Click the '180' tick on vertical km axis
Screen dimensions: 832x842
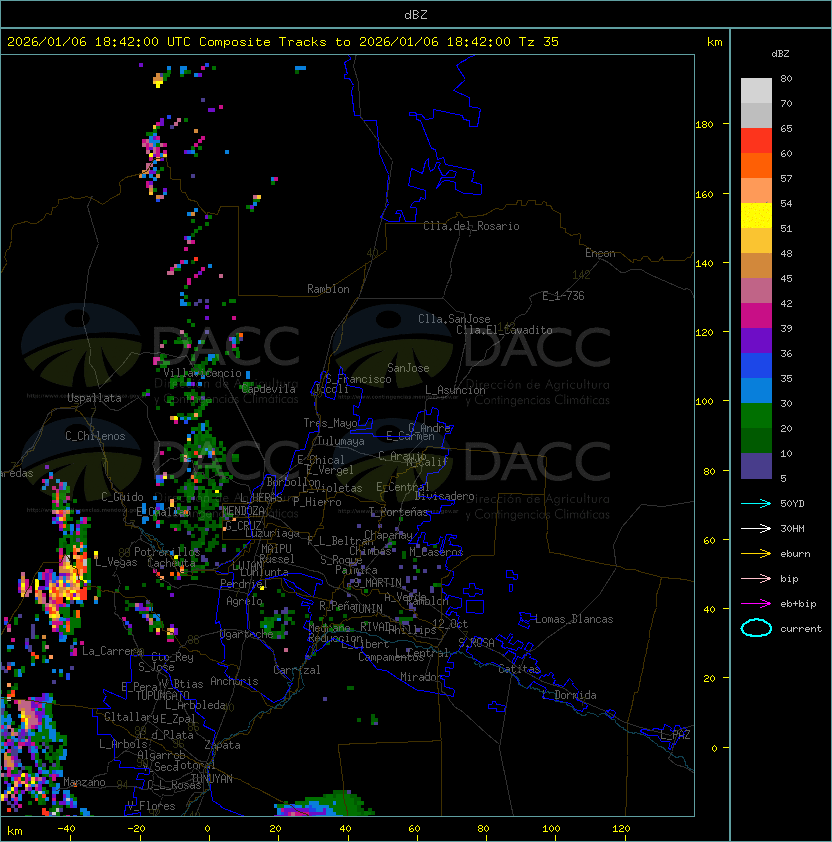[x=704, y=125]
